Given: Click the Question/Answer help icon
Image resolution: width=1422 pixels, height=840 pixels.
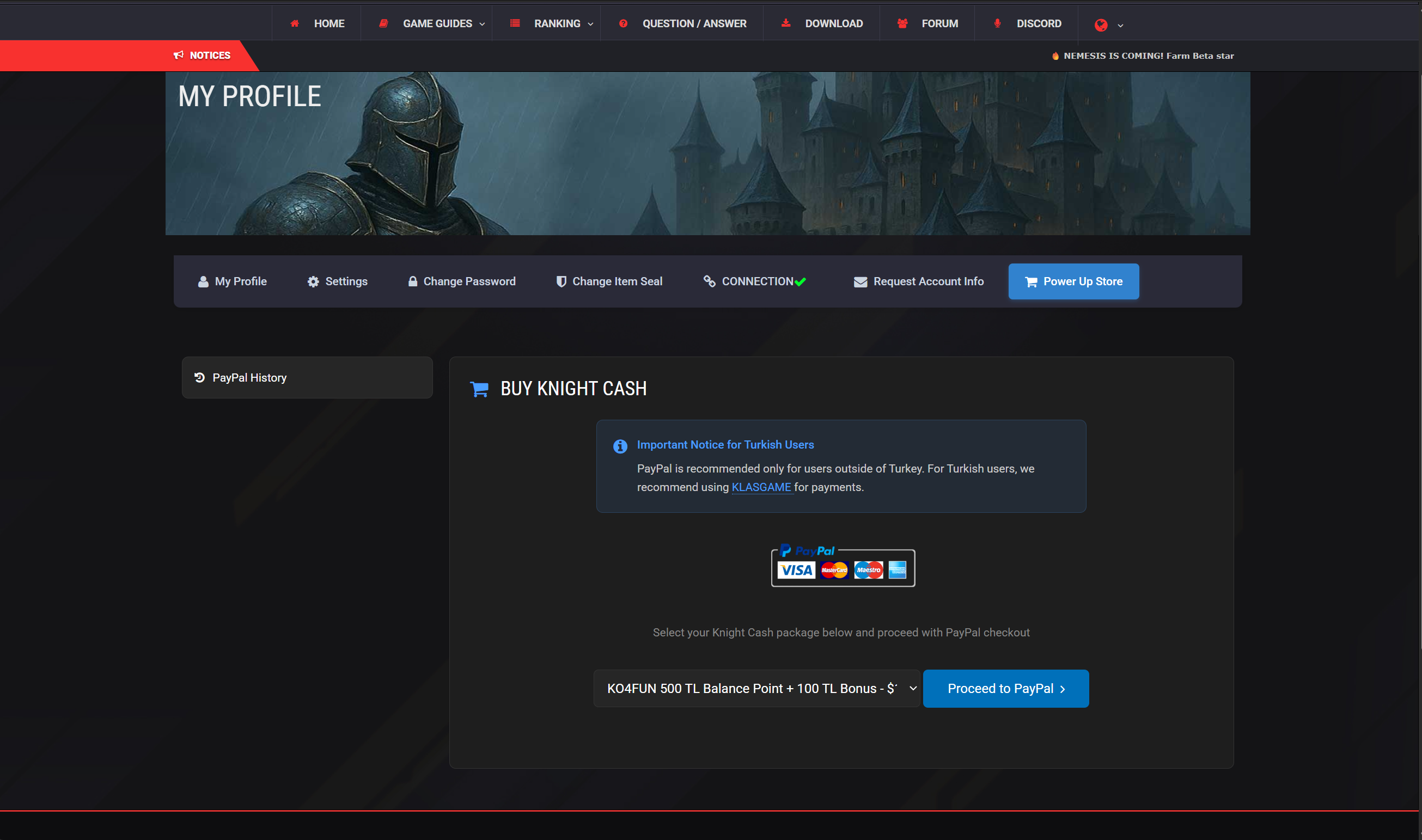Looking at the screenshot, I should tap(623, 23).
